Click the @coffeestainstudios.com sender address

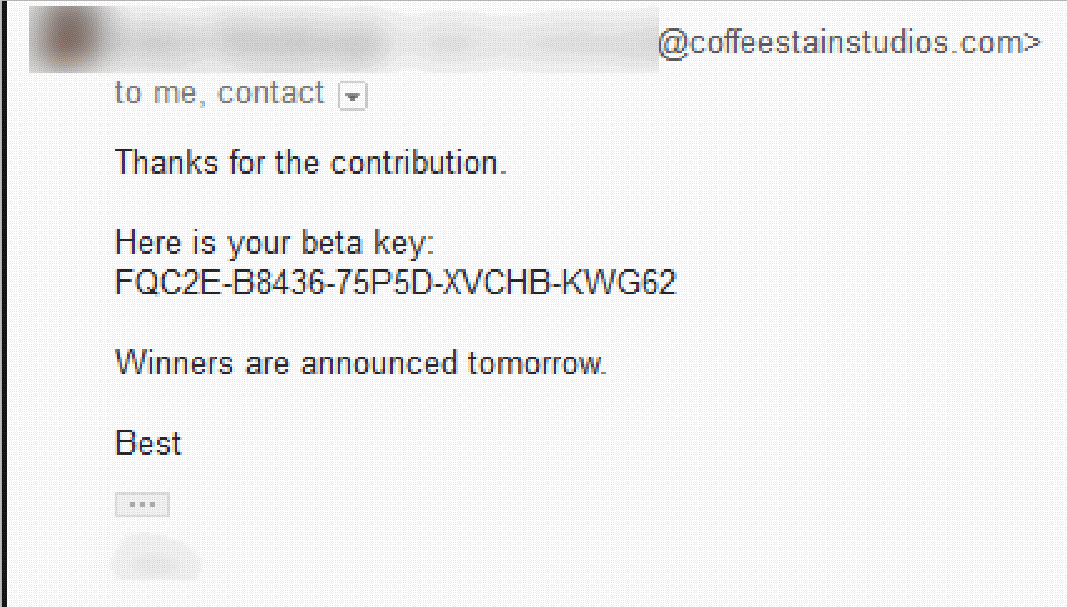point(849,43)
